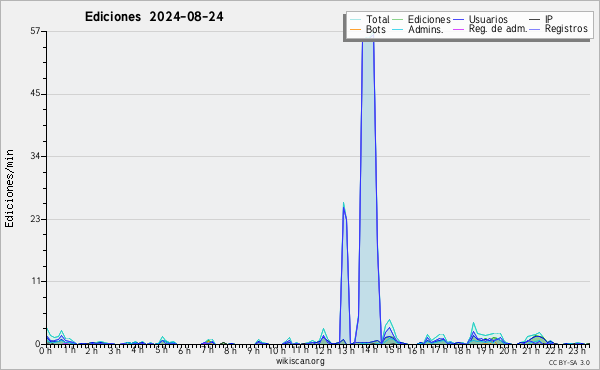Click the '17 h' x-axis label
600x370 pixels.
point(438,350)
